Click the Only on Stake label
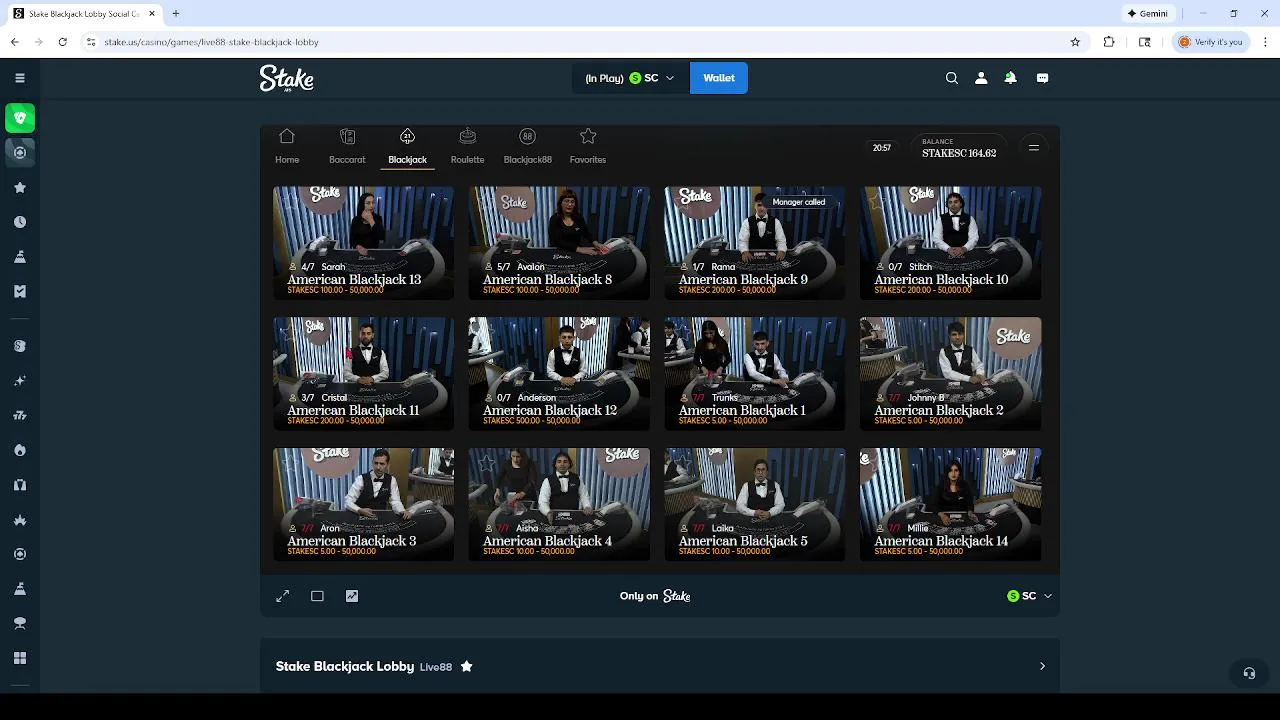 [655, 596]
